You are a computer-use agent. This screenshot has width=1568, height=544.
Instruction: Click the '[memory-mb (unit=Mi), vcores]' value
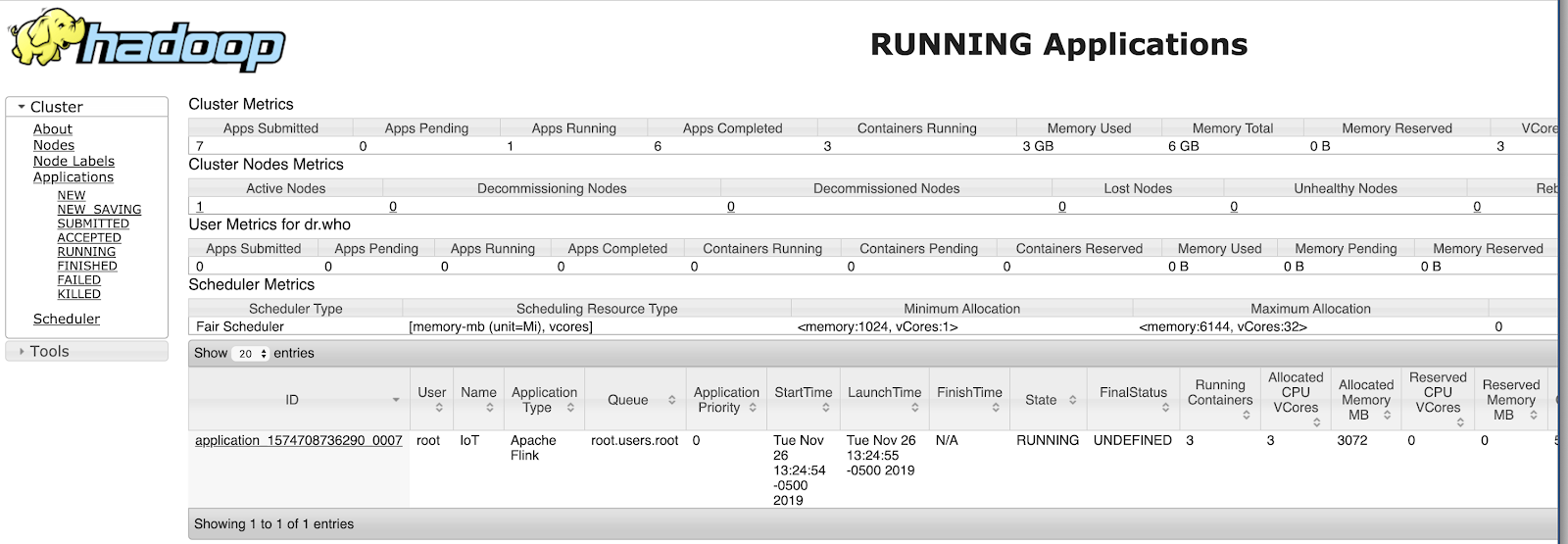(501, 326)
